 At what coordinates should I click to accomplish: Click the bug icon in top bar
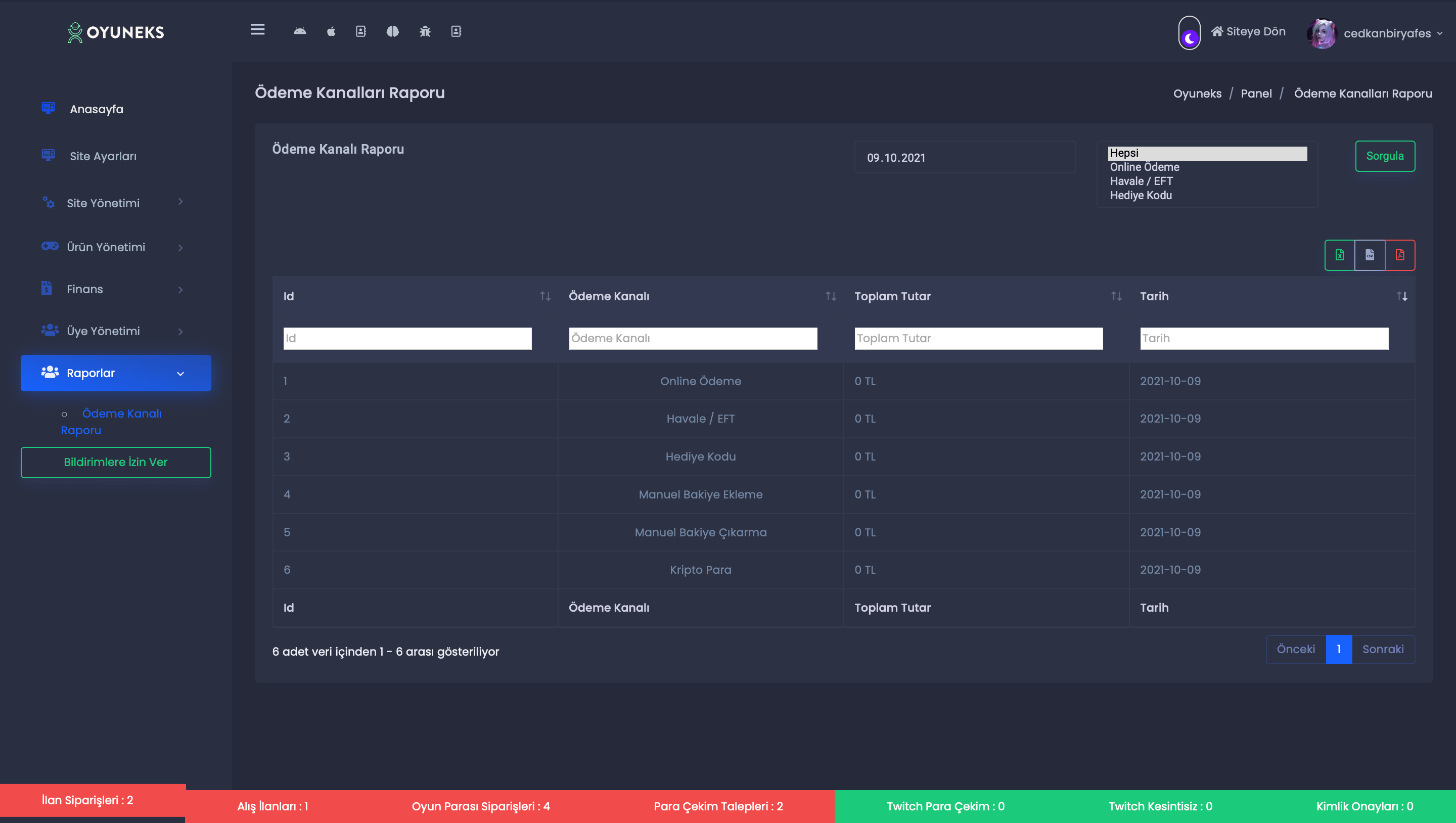coord(425,32)
